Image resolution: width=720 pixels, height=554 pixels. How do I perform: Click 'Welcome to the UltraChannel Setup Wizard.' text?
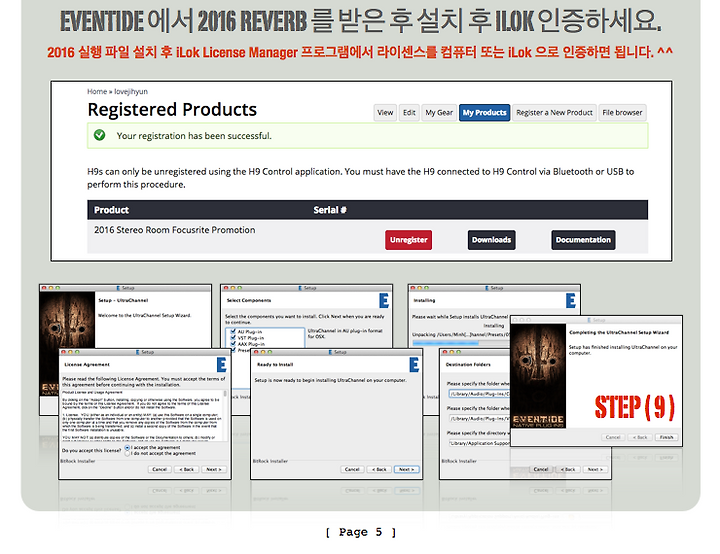145,316
